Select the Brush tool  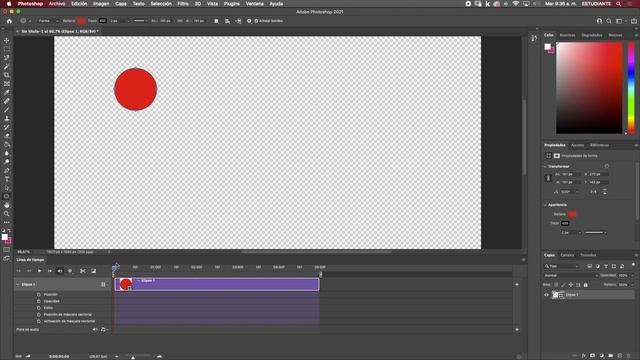tap(7, 110)
